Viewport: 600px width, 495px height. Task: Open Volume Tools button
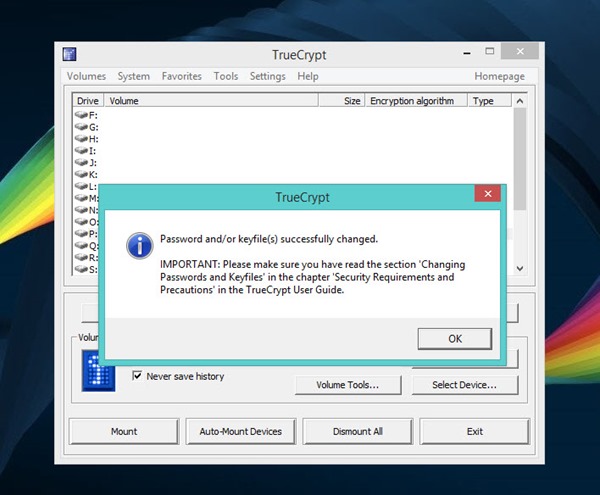pos(348,385)
